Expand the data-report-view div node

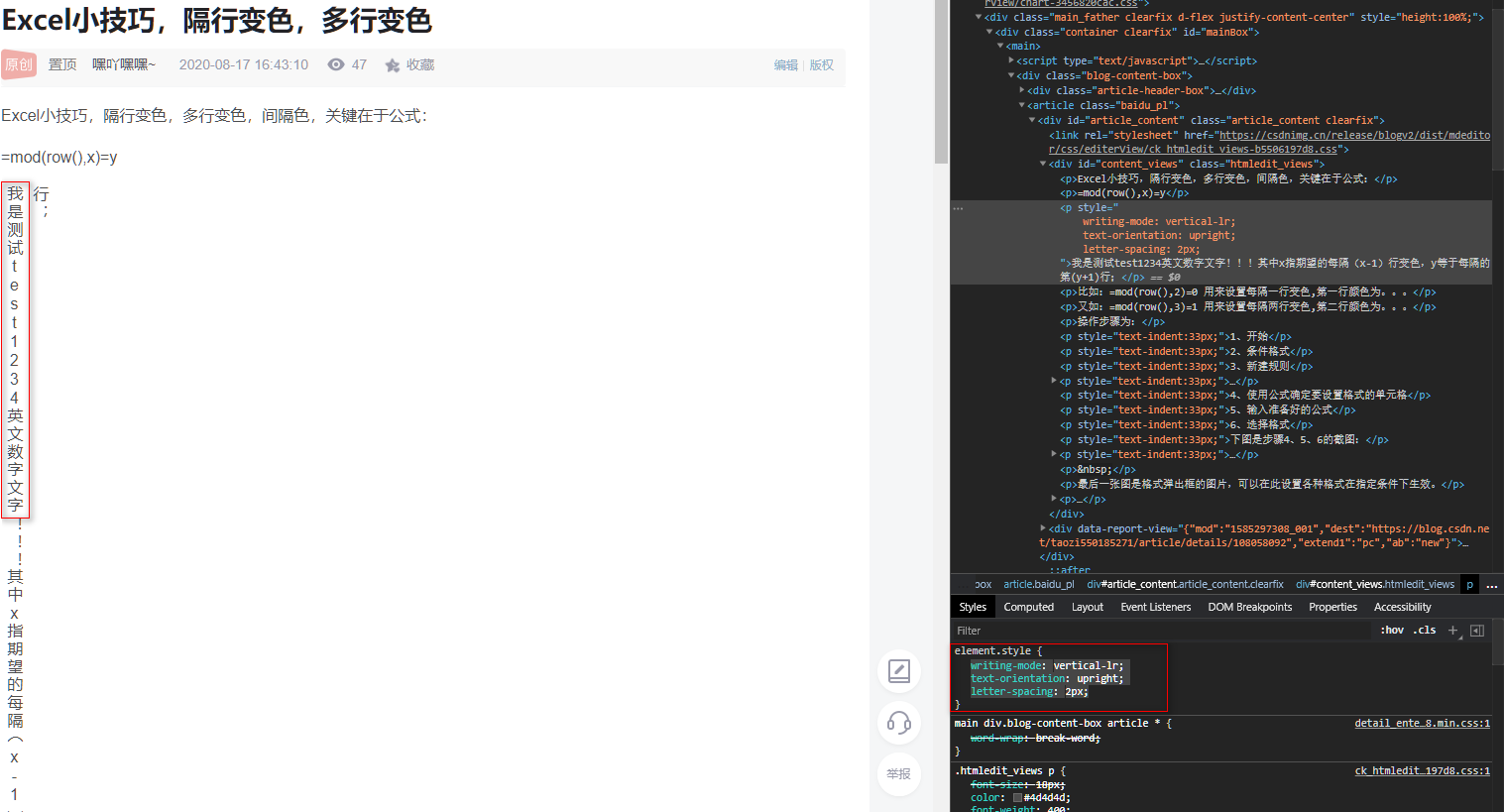[x=1043, y=528]
